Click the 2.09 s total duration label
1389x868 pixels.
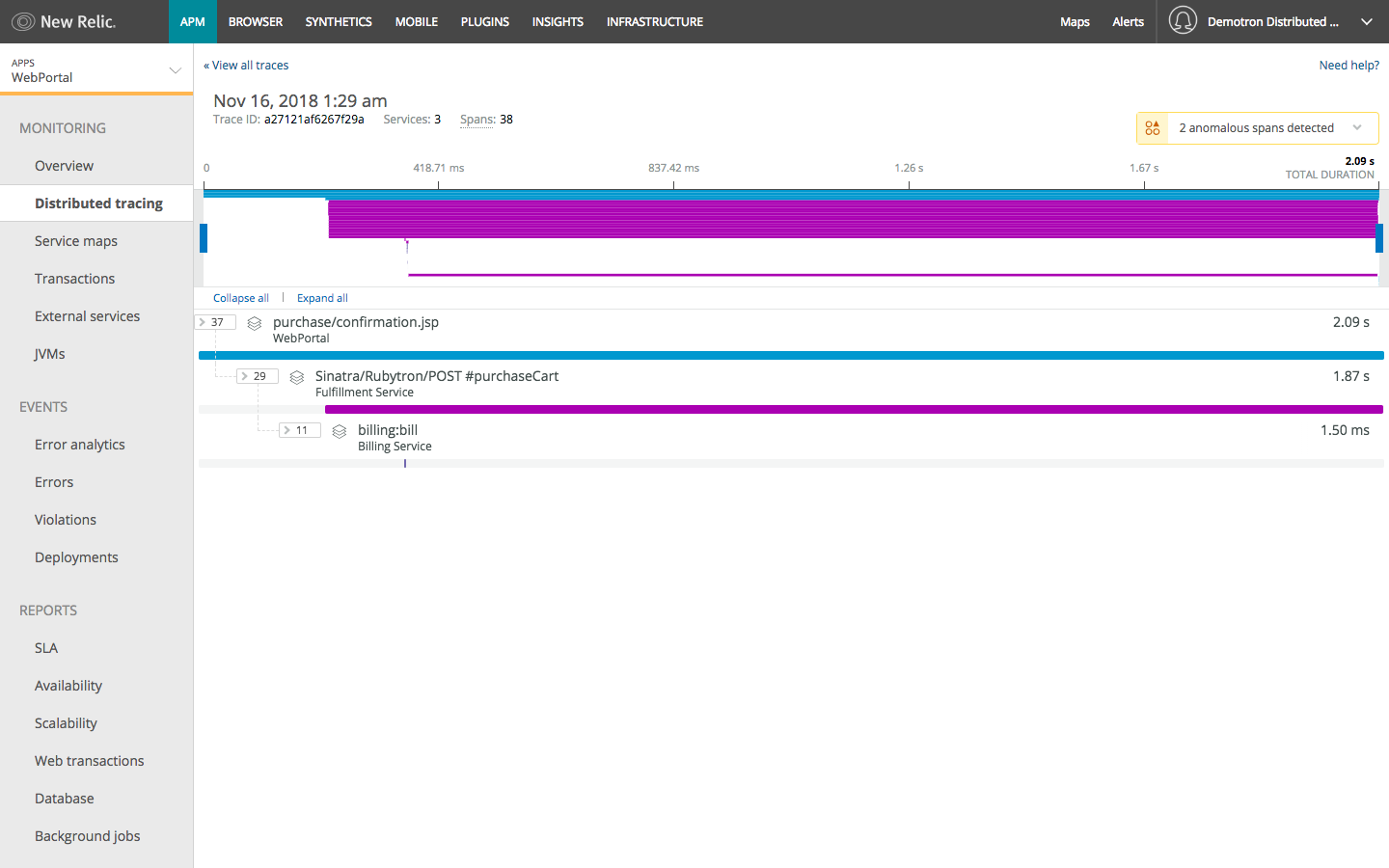pyautogui.click(x=1359, y=161)
